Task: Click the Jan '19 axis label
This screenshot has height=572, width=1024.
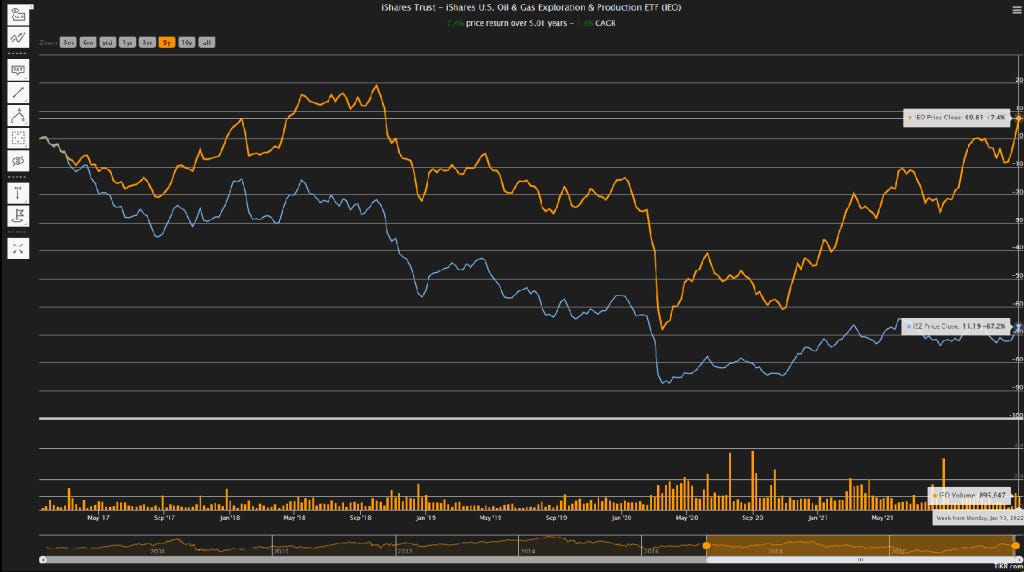Action: point(425,518)
